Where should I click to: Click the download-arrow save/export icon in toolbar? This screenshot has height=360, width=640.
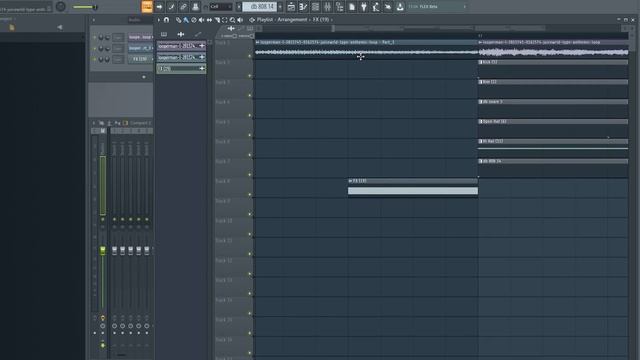click(x=400, y=7)
